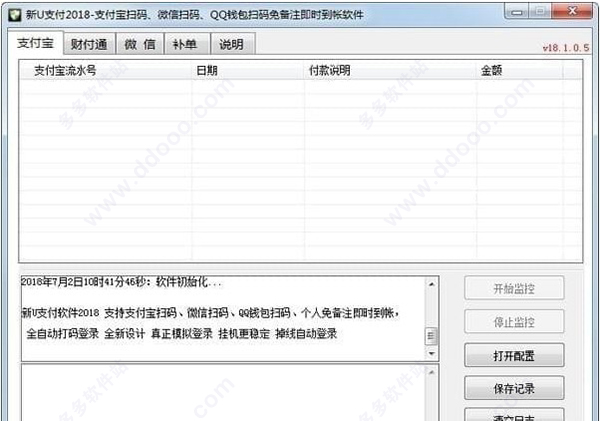Click the 停止监控 button
This screenshot has height=421, width=600.
pos(514,322)
